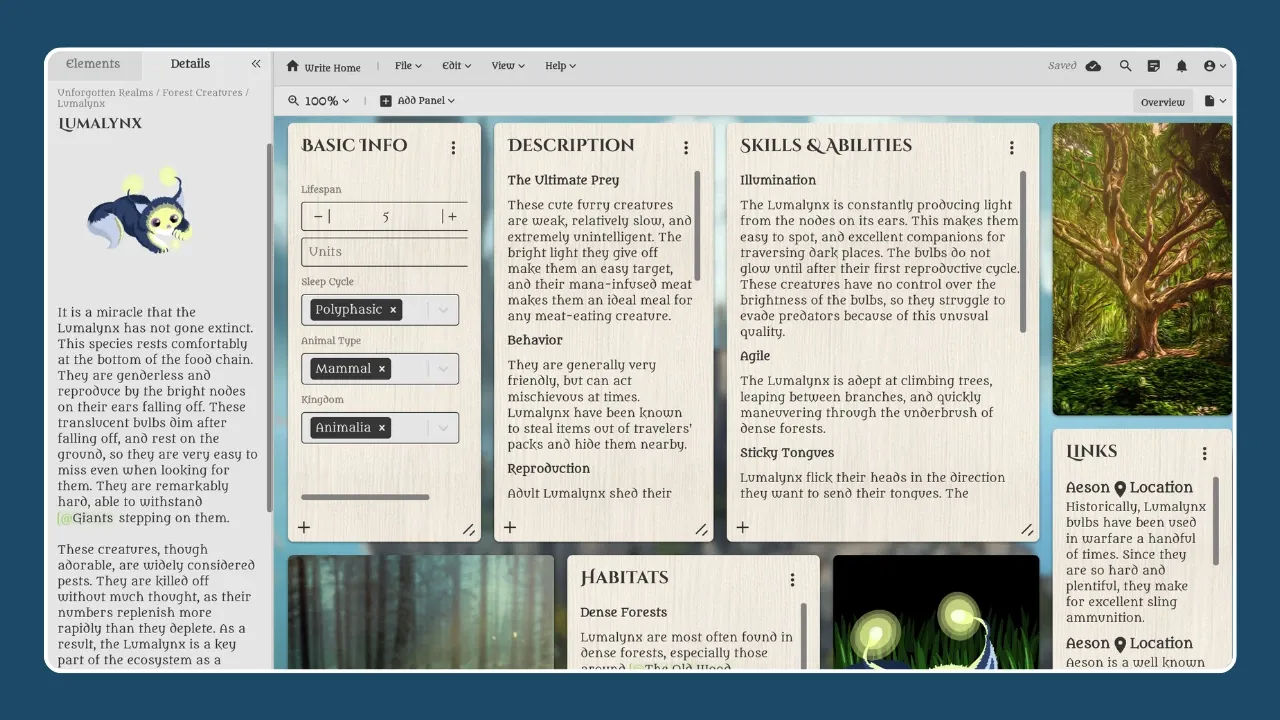Viewport: 1280px width, 720px height.
Task: Click the misty forest image panel
Action: pos(421,612)
